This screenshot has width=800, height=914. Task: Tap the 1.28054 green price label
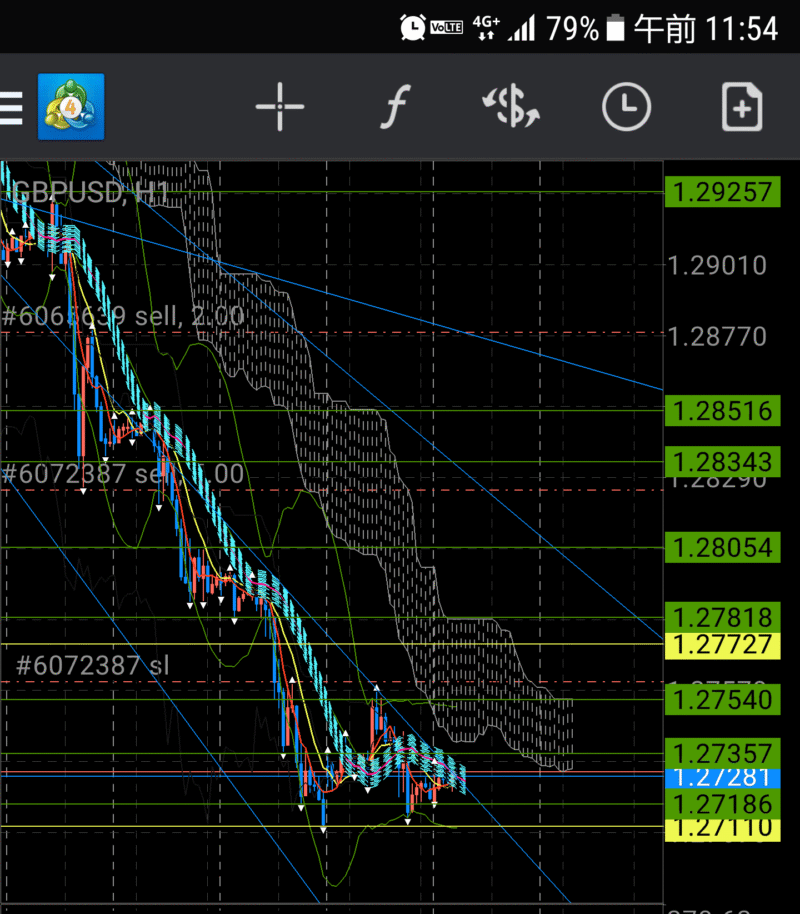[722, 547]
